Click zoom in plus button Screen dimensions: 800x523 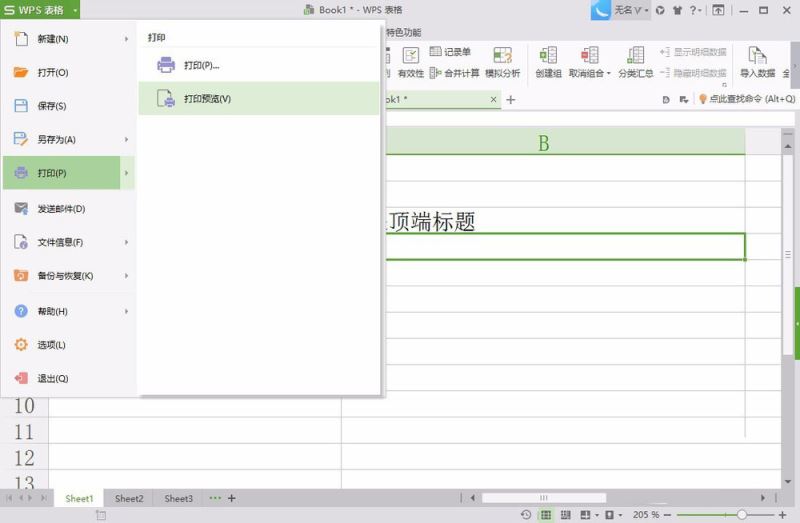(783, 515)
